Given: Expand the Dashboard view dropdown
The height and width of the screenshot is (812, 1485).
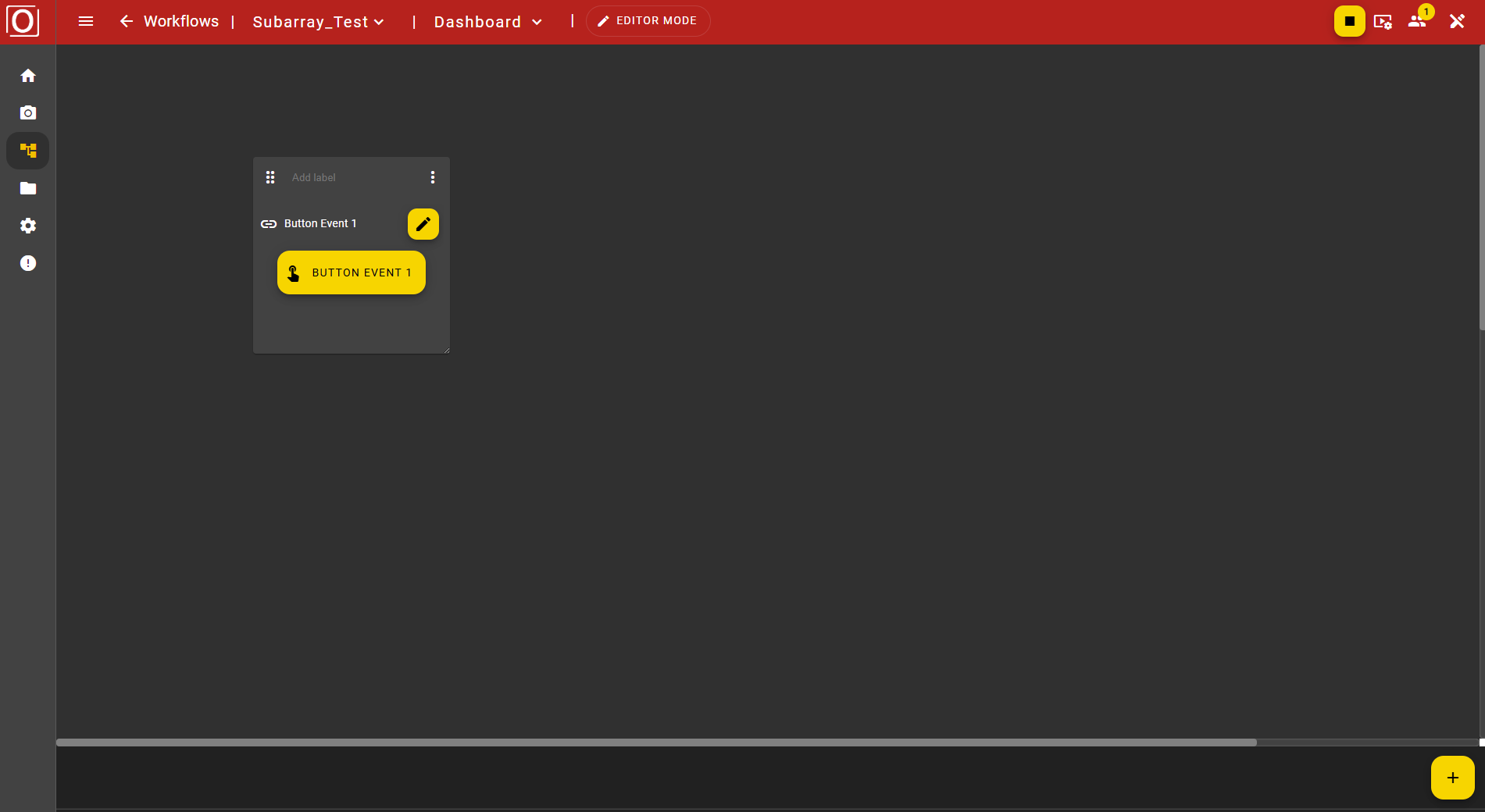Looking at the screenshot, I should pos(487,22).
